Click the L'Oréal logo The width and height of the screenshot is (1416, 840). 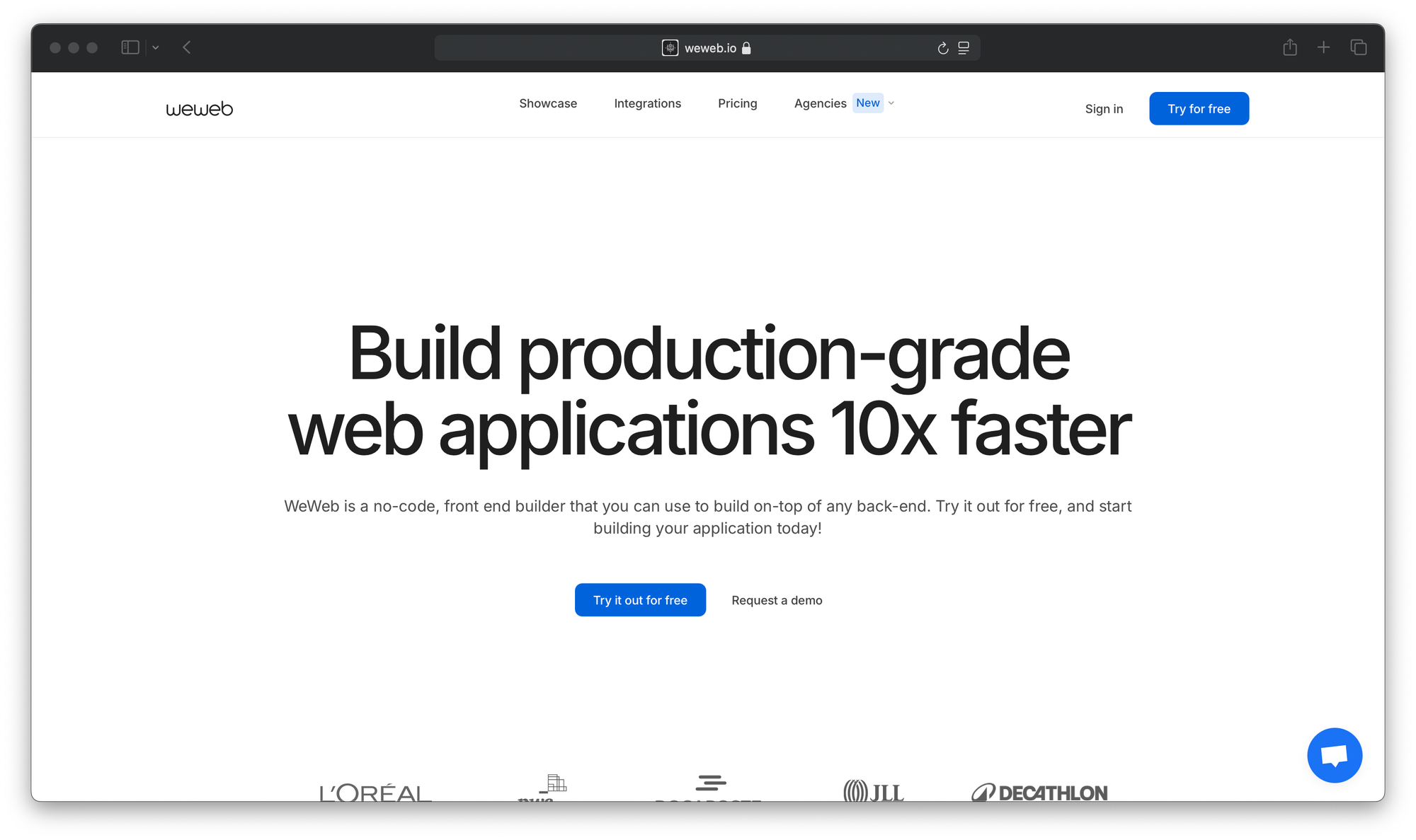click(x=375, y=793)
